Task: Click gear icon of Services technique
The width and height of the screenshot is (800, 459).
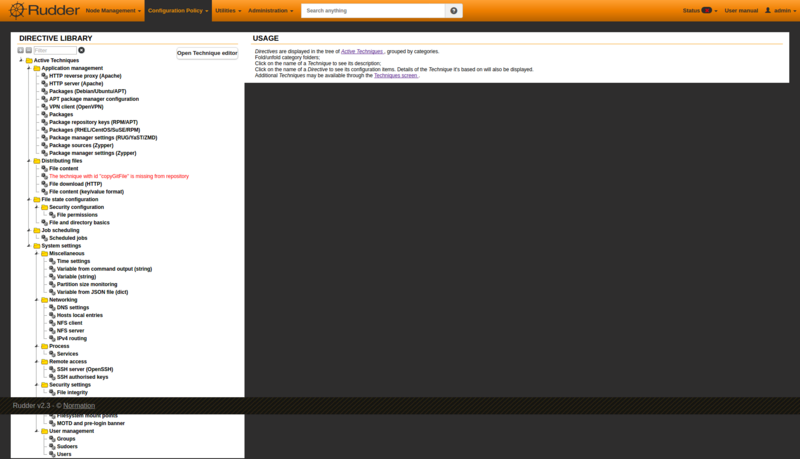Action: coord(52,354)
